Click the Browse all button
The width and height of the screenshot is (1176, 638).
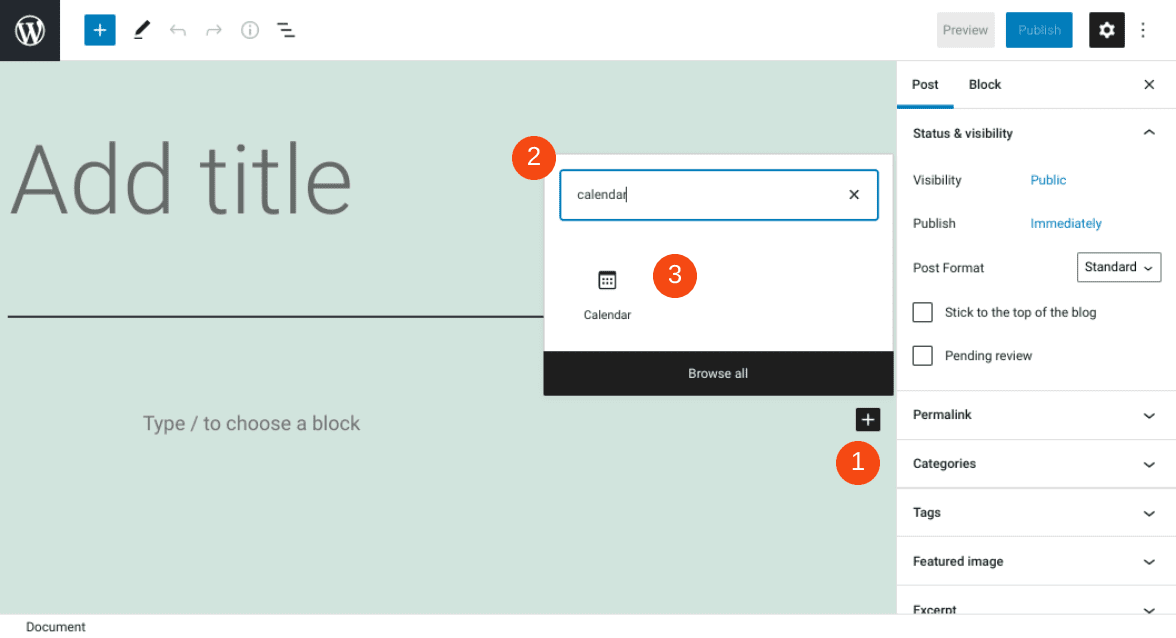click(x=718, y=374)
